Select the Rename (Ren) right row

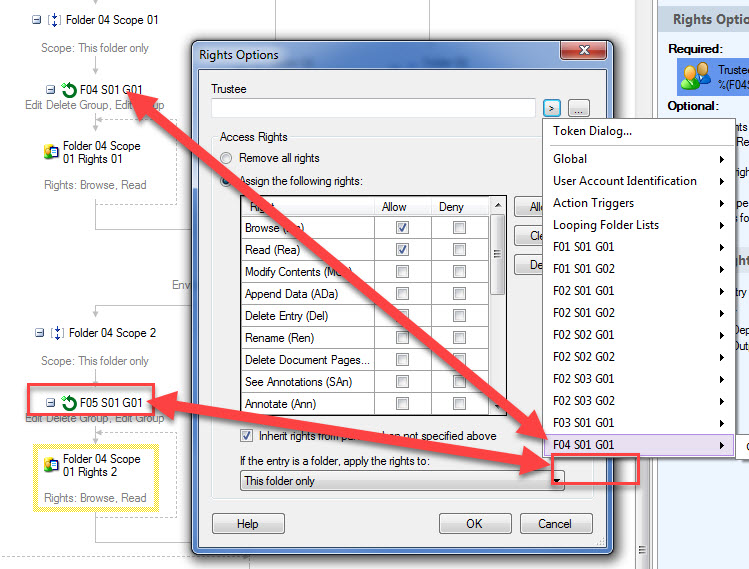point(365,338)
